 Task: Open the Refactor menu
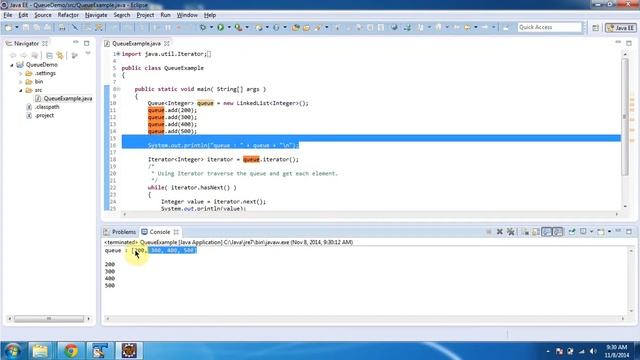tap(68, 15)
